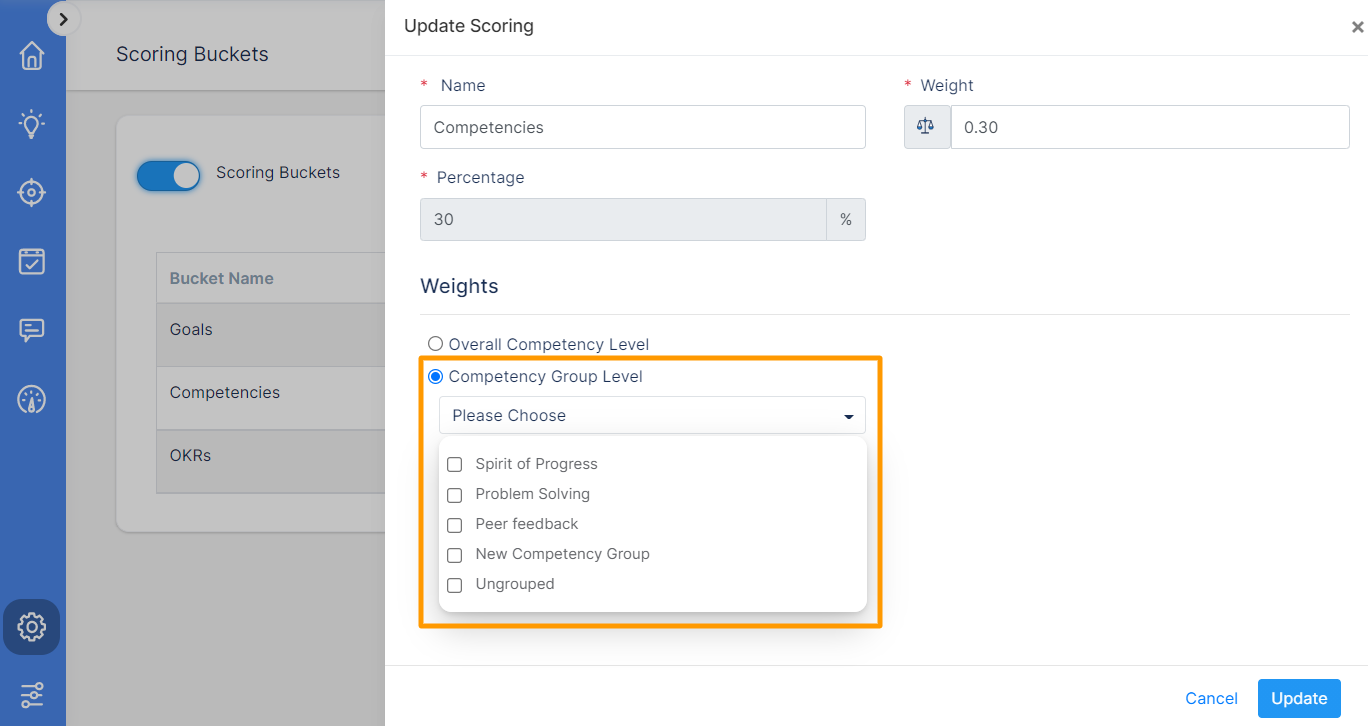Click the gauge dashboard sidebar icon

(x=32, y=399)
